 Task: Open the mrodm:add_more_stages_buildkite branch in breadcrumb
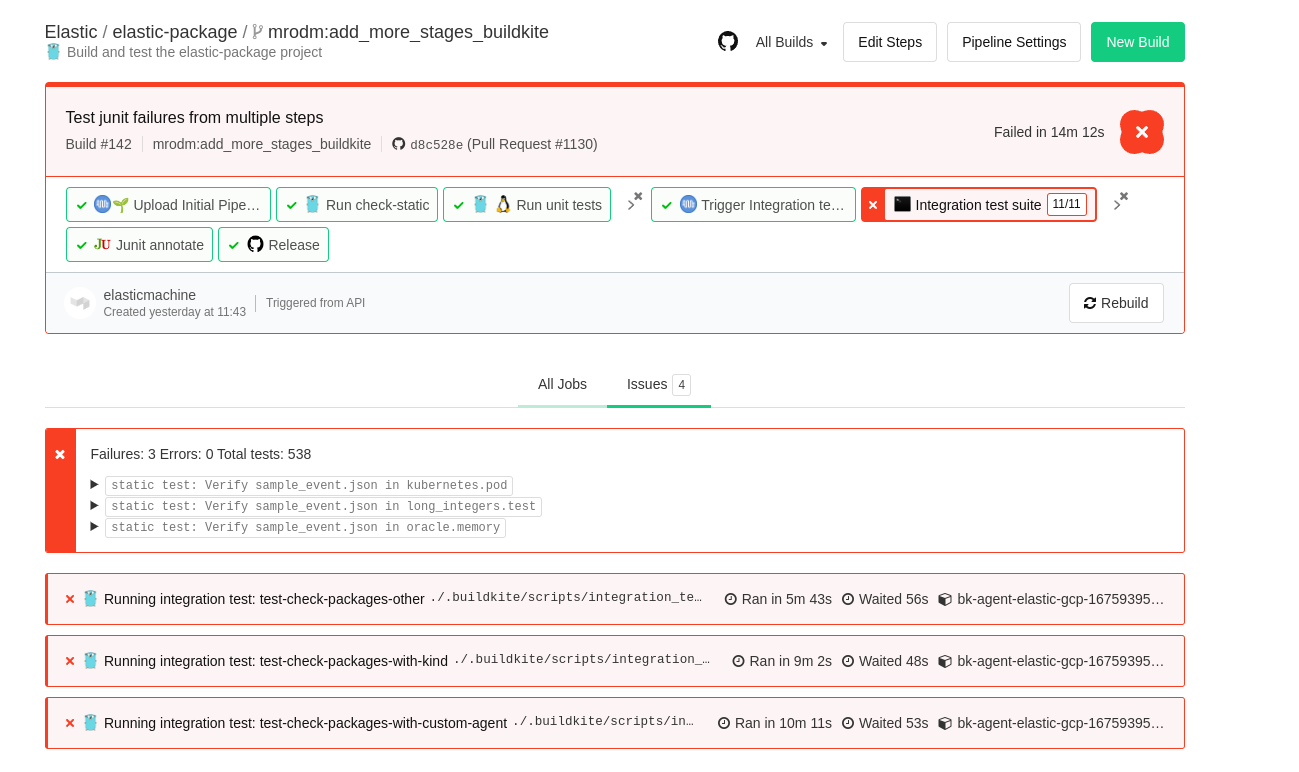coord(408,32)
